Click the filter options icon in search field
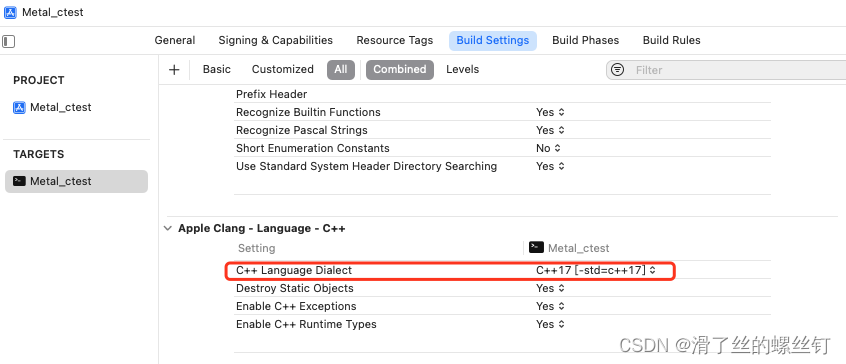This screenshot has height=364, width=846. pos(617,70)
